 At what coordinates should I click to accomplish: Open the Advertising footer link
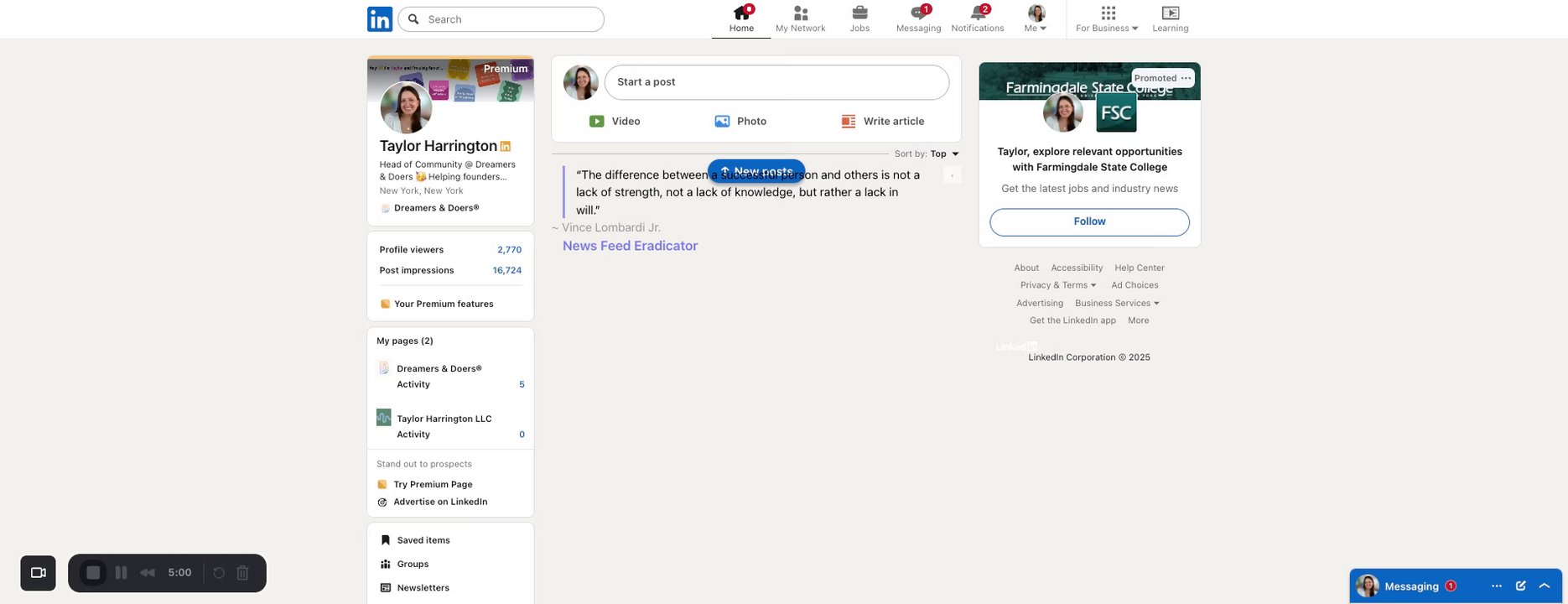coord(1040,303)
